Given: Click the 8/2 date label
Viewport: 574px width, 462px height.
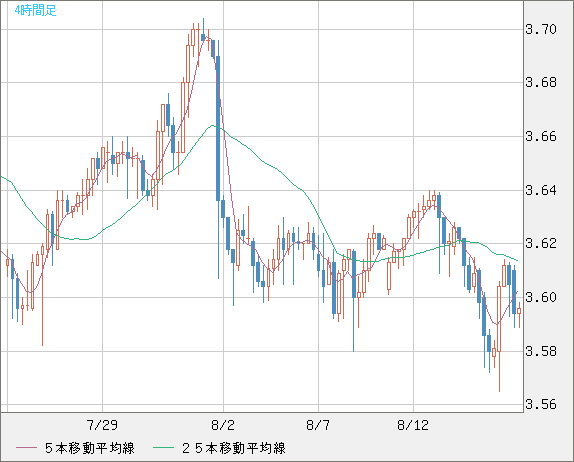Looking at the screenshot, I should [x=223, y=425].
